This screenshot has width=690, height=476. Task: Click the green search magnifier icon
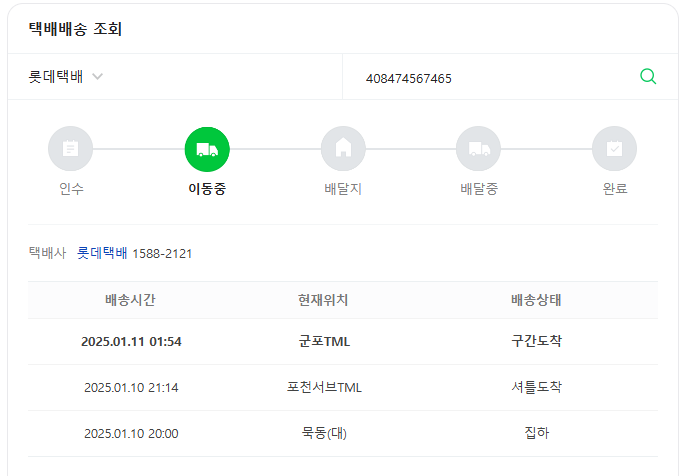click(x=648, y=77)
